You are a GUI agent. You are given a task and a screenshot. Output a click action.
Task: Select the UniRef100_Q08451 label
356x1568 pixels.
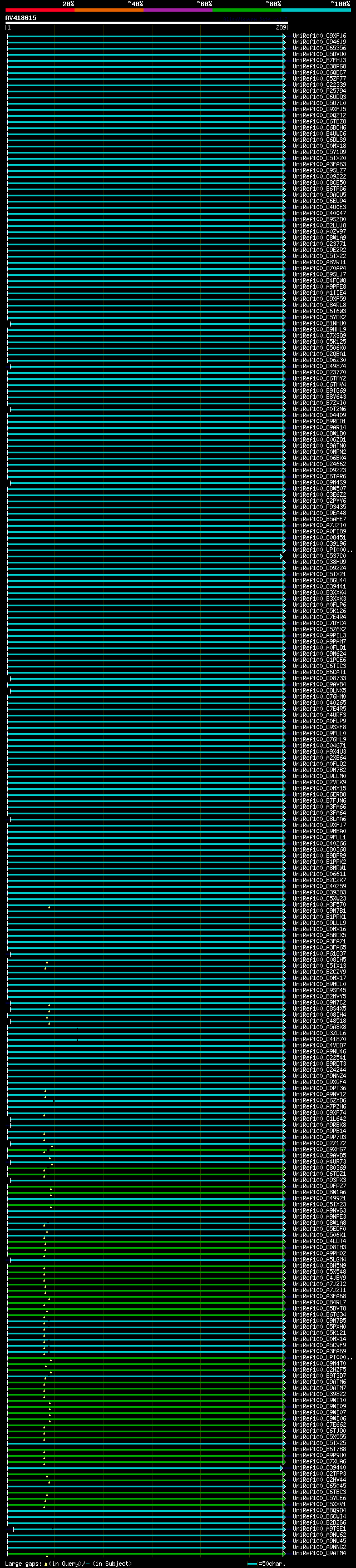[x=319, y=537]
